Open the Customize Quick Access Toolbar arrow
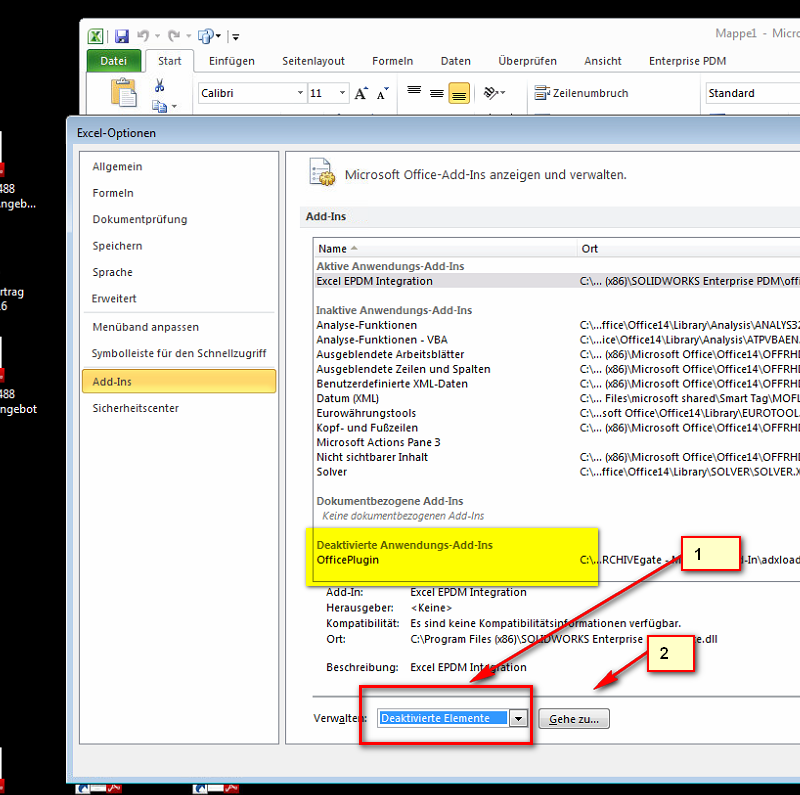Image resolution: width=800 pixels, height=795 pixels. pos(235,37)
